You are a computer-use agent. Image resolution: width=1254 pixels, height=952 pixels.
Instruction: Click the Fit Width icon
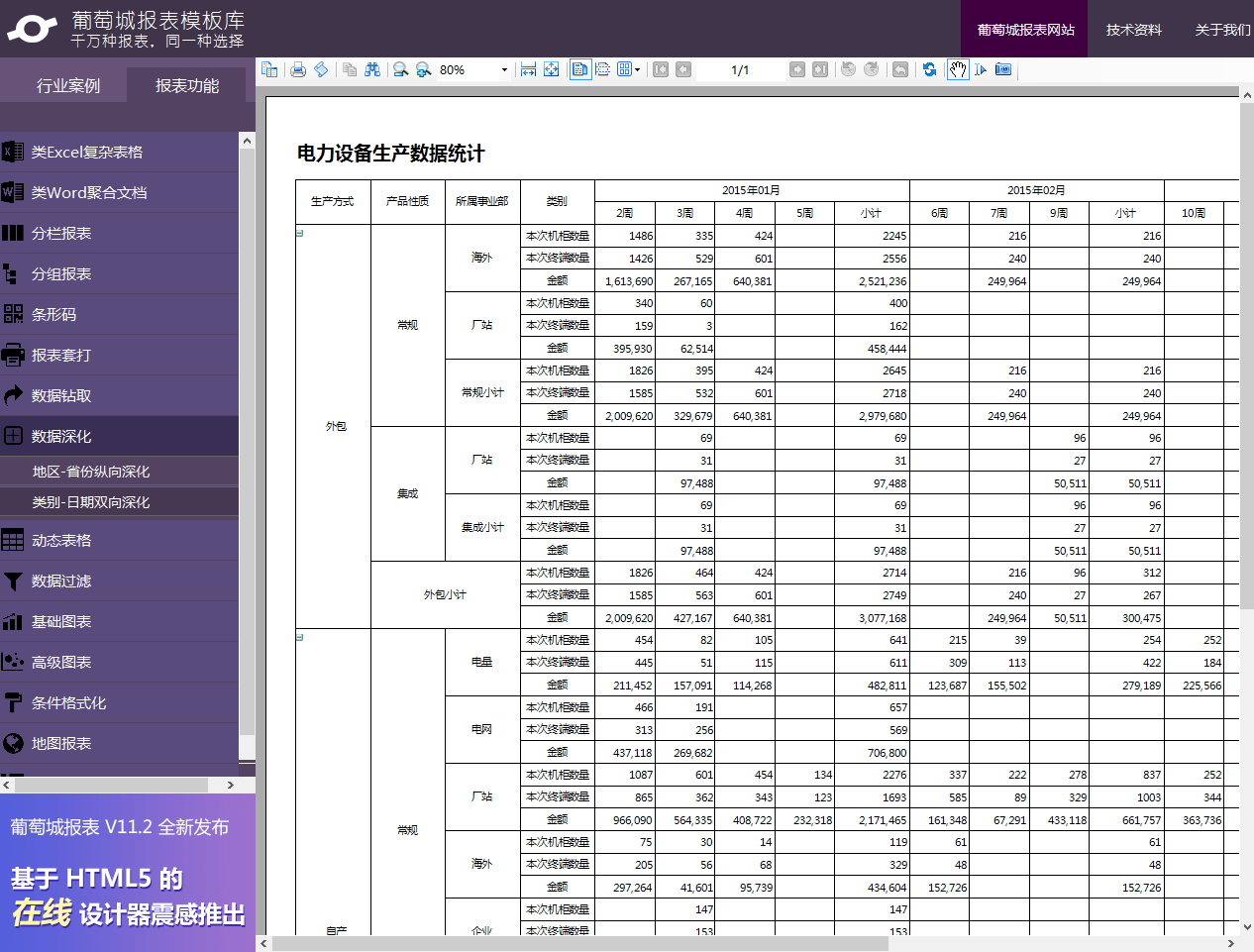click(529, 69)
